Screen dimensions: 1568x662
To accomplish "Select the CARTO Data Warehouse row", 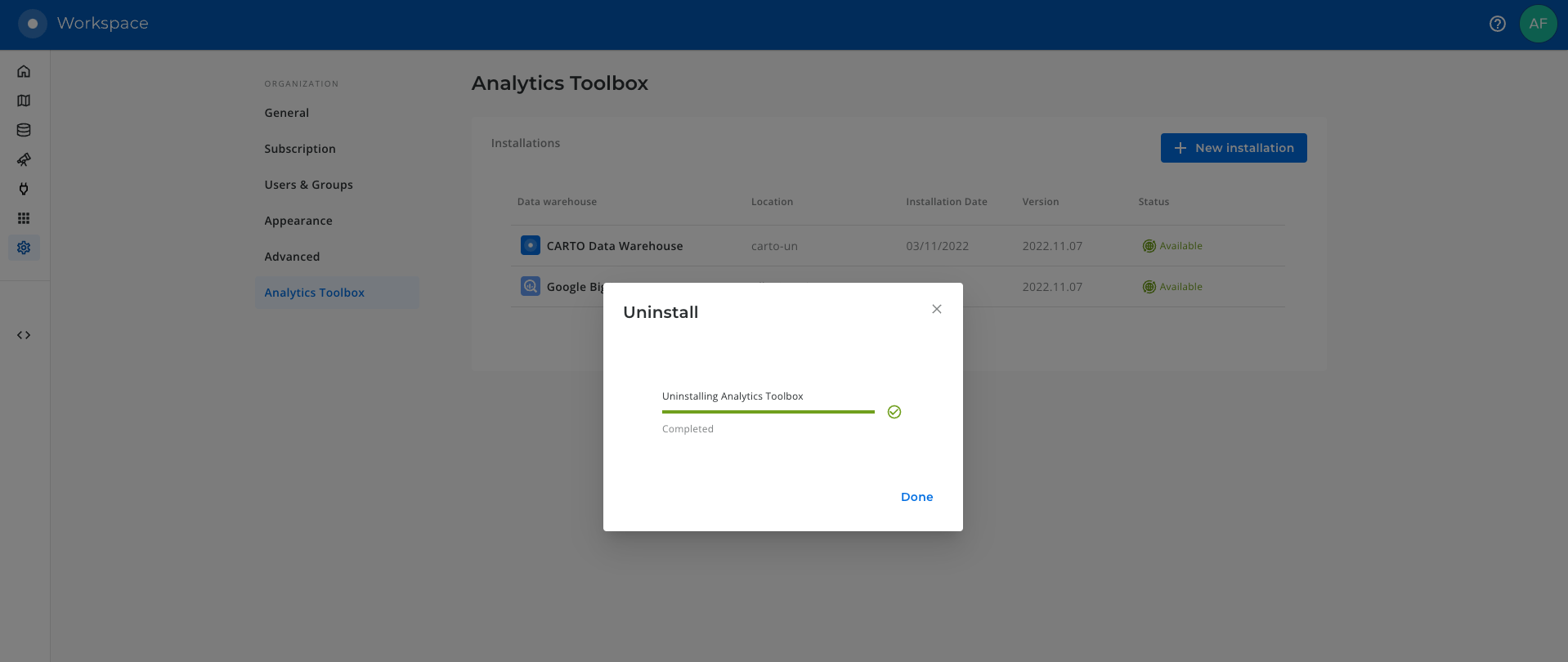I will point(615,246).
